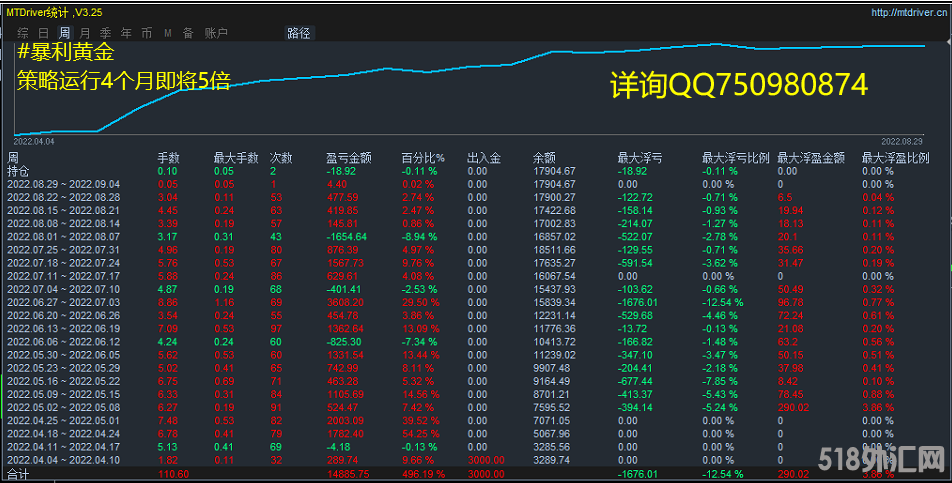Screen dimensions: 952x483
Task: Select the 合计 totals row
Action: pyautogui.click(x=19, y=474)
